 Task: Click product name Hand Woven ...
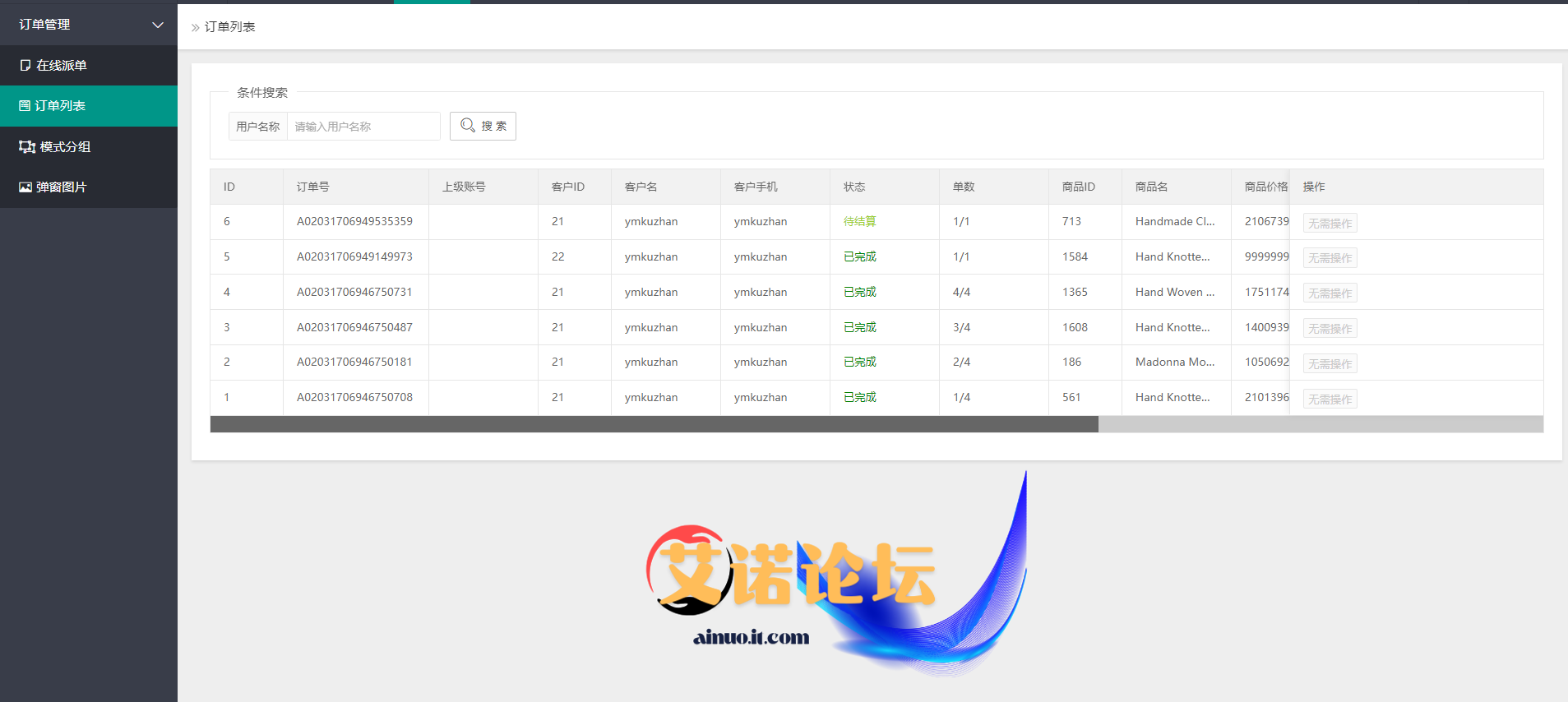point(1175,293)
